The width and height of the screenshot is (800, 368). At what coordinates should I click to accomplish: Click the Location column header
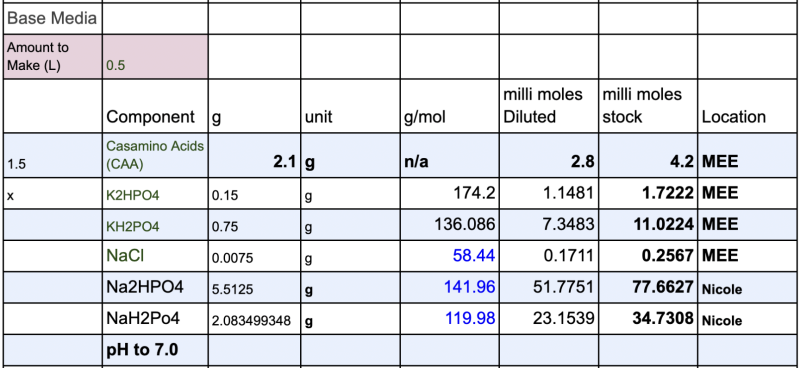(747, 106)
